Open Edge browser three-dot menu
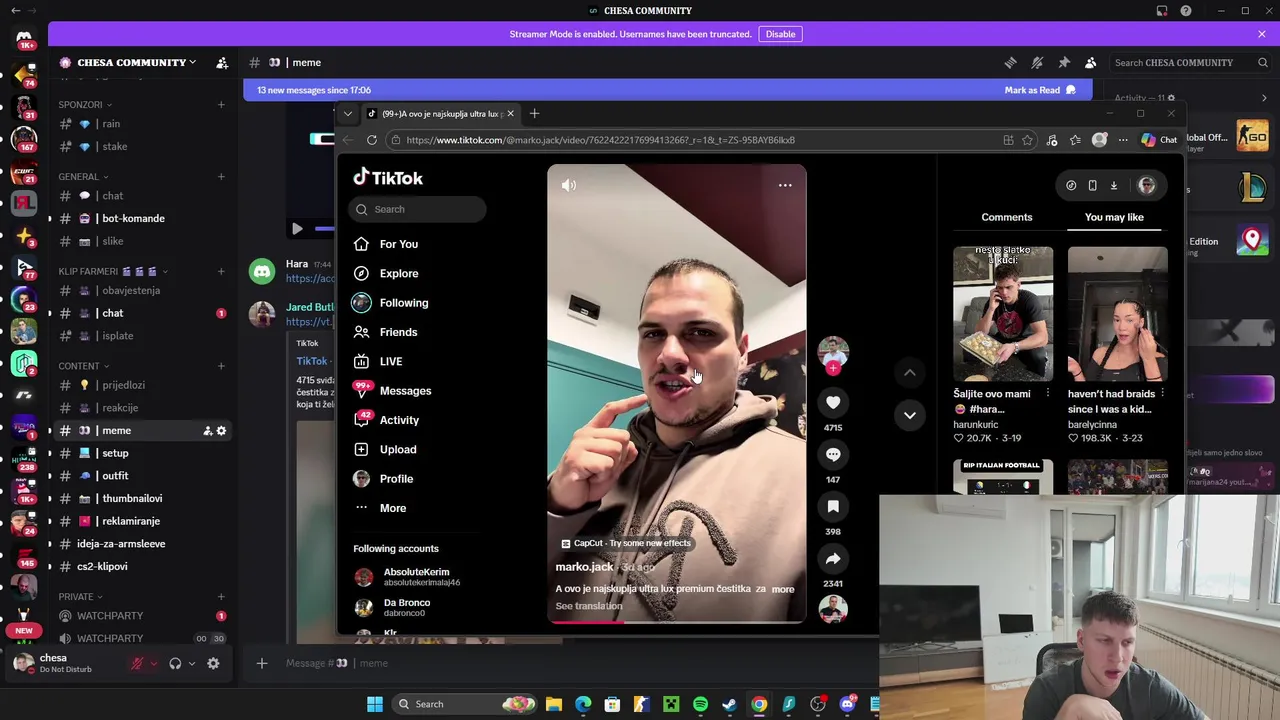This screenshot has height=720, width=1280. [1123, 140]
